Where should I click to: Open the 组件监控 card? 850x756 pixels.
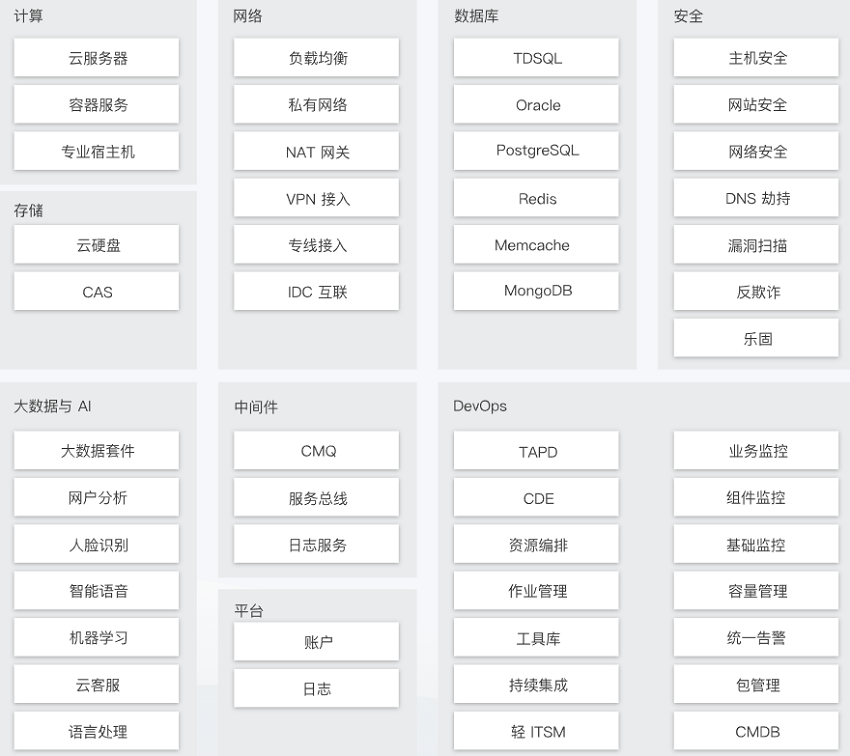tap(756, 497)
